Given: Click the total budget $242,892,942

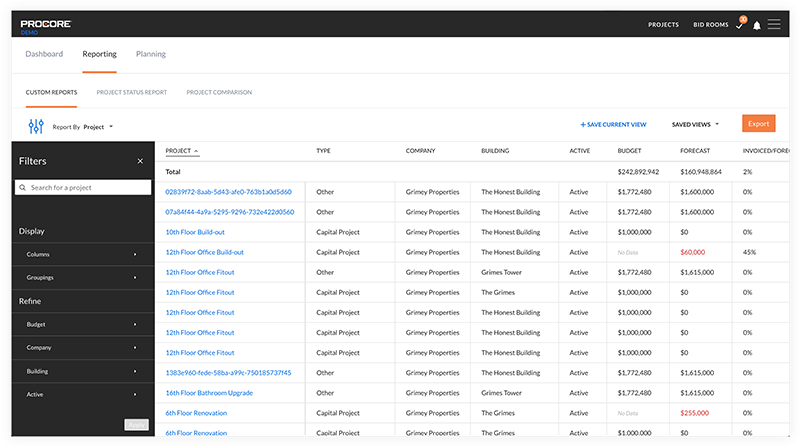Looking at the screenshot, I should click(x=638, y=172).
